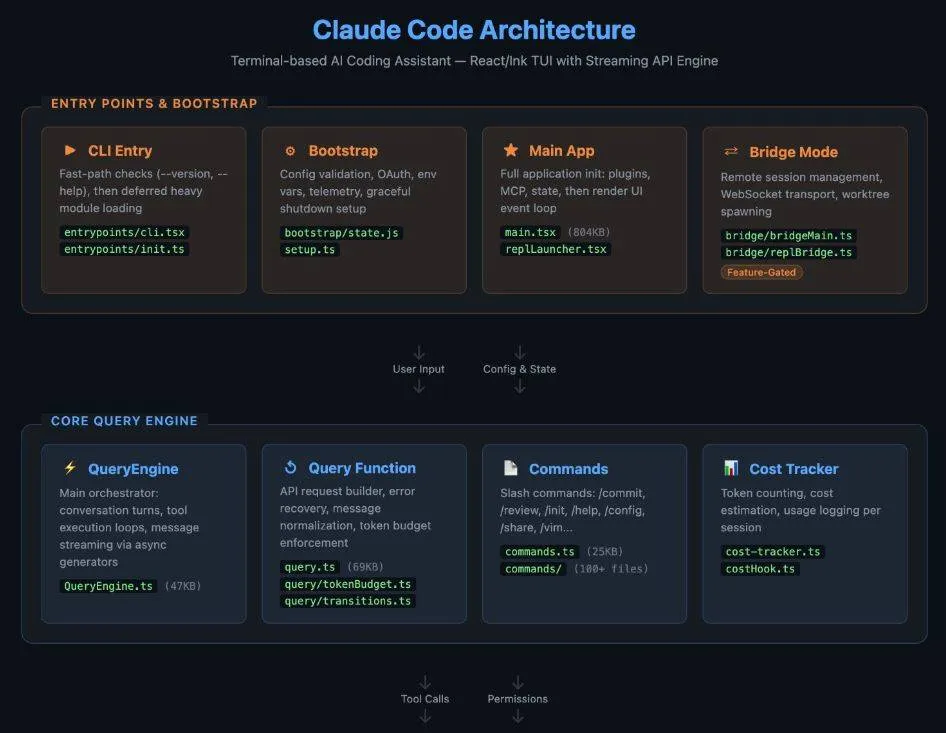Click the Main App star icon

pyautogui.click(x=511, y=150)
